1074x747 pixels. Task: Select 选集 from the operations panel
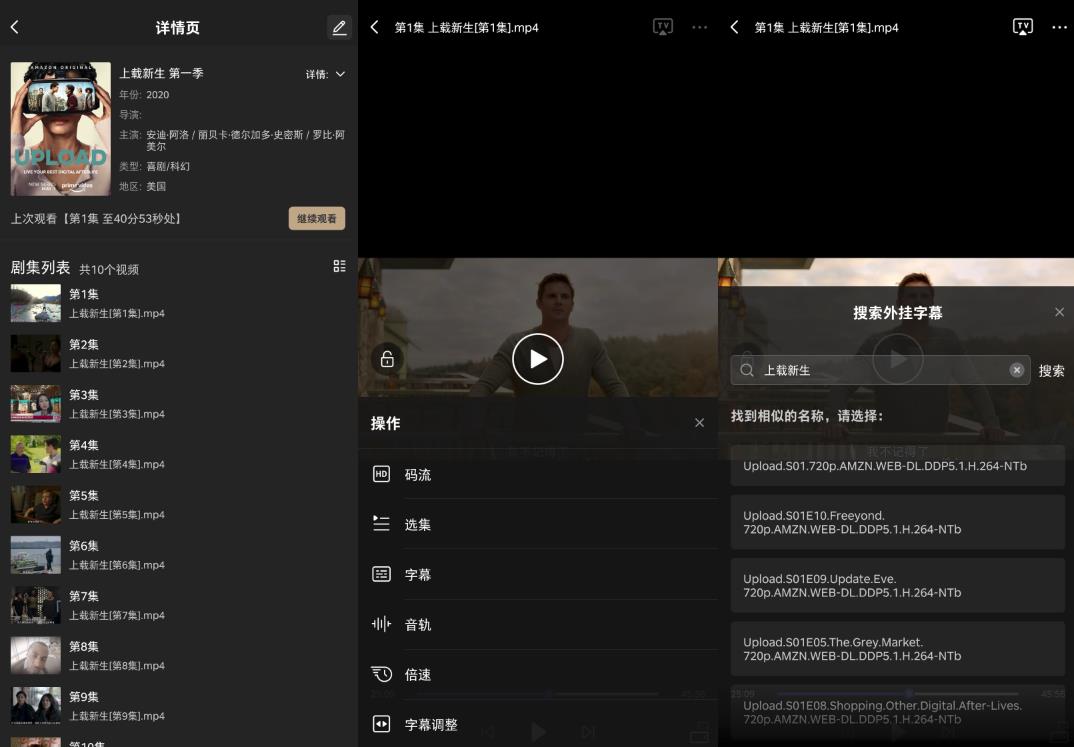click(x=417, y=524)
